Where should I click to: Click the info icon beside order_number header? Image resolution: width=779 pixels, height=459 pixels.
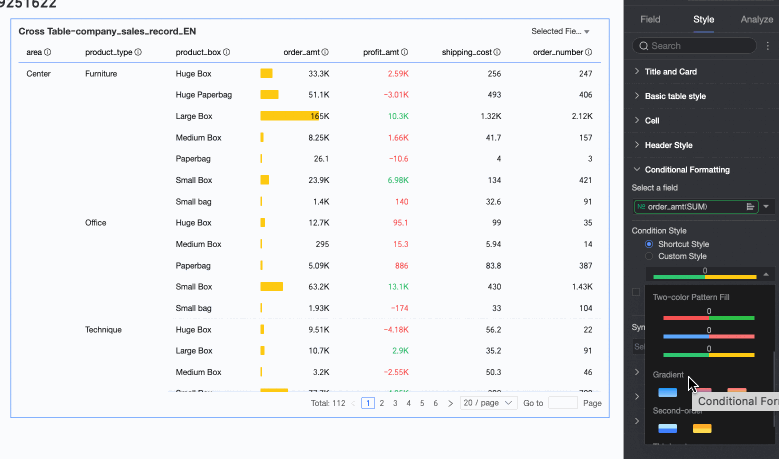pos(589,52)
